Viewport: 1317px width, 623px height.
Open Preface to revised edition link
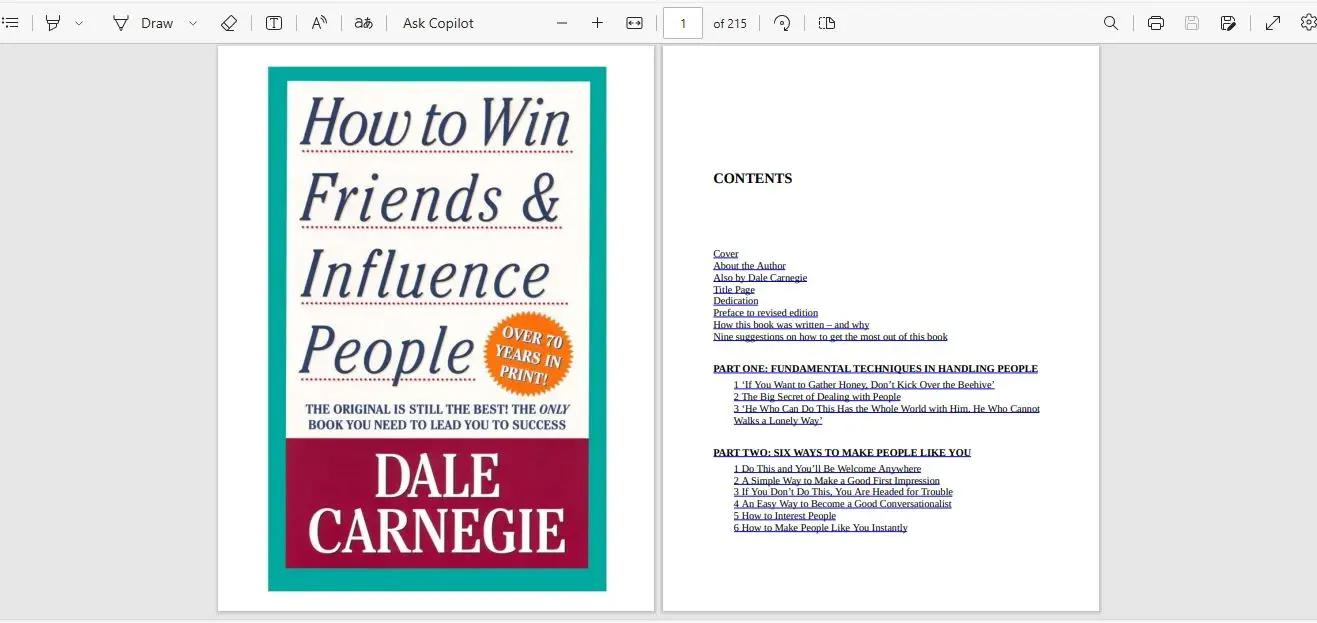pos(765,313)
